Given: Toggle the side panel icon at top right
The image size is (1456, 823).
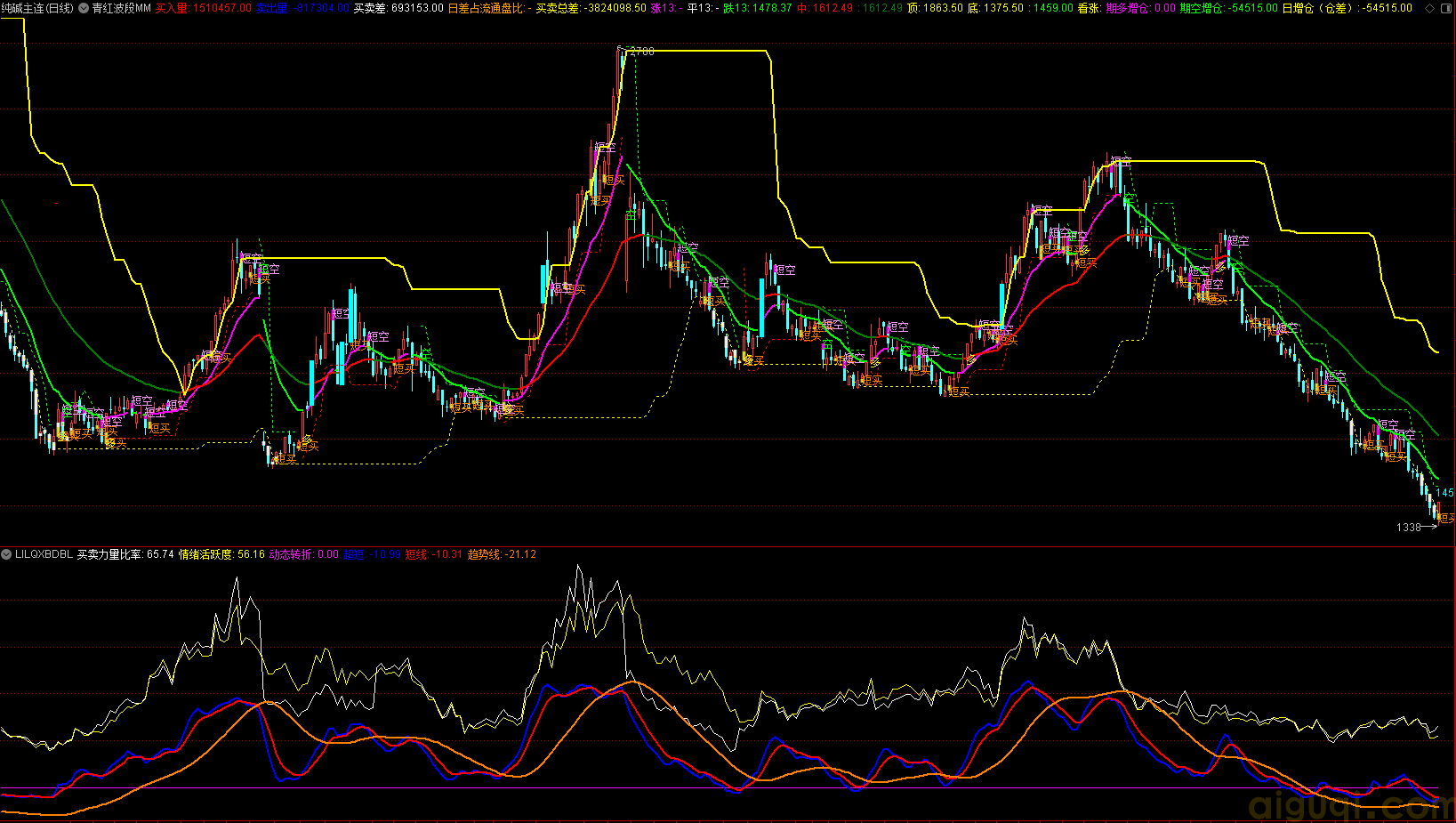Looking at the screenshot, I should click(1446, 8).
